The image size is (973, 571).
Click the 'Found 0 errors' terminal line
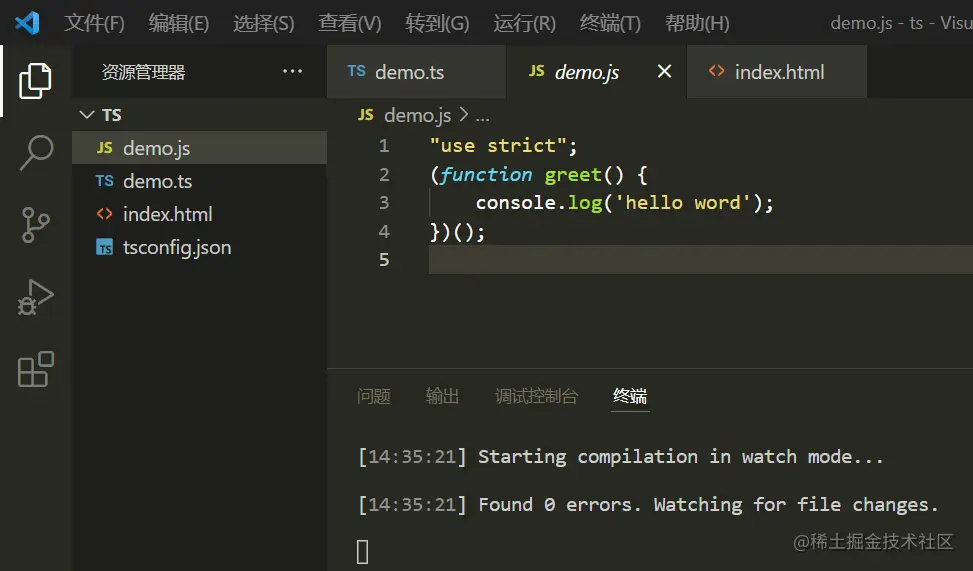click(x=648, y=505)
